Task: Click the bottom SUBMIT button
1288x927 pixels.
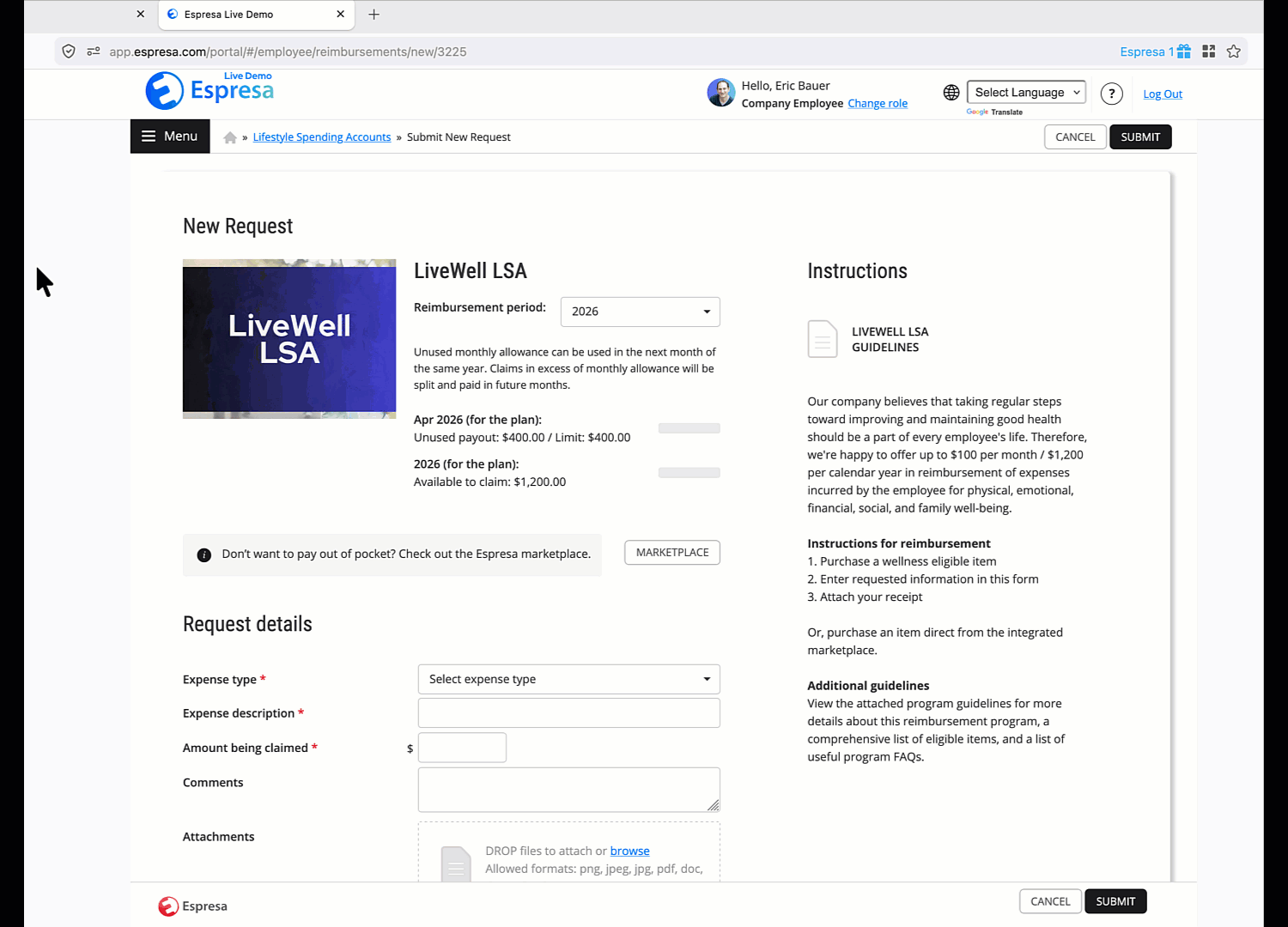Action: coord(1115,901)
